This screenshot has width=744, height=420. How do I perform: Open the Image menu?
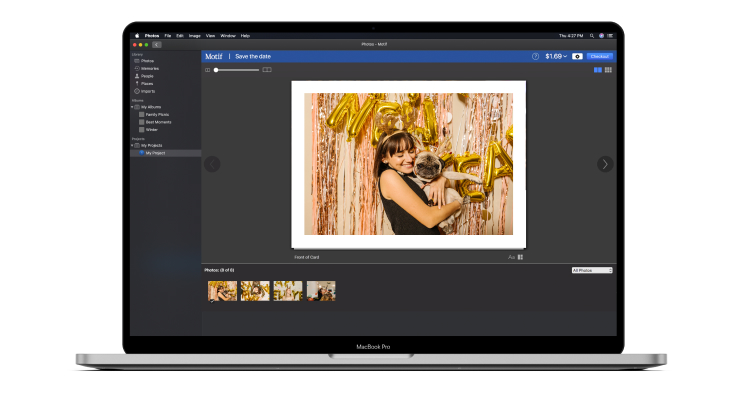point(194,35)
